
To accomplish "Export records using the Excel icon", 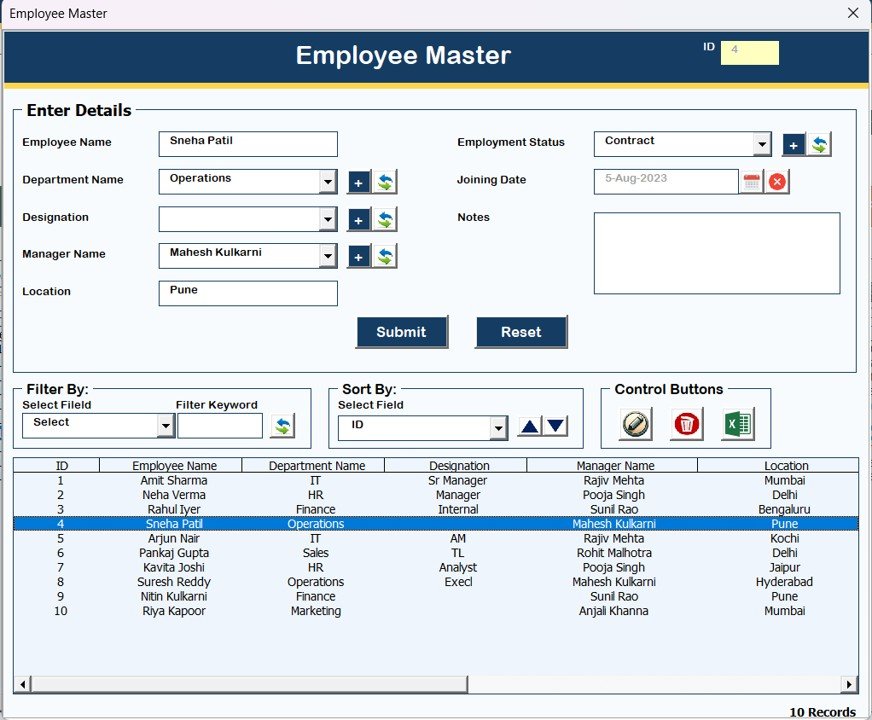I will [740, 425].
